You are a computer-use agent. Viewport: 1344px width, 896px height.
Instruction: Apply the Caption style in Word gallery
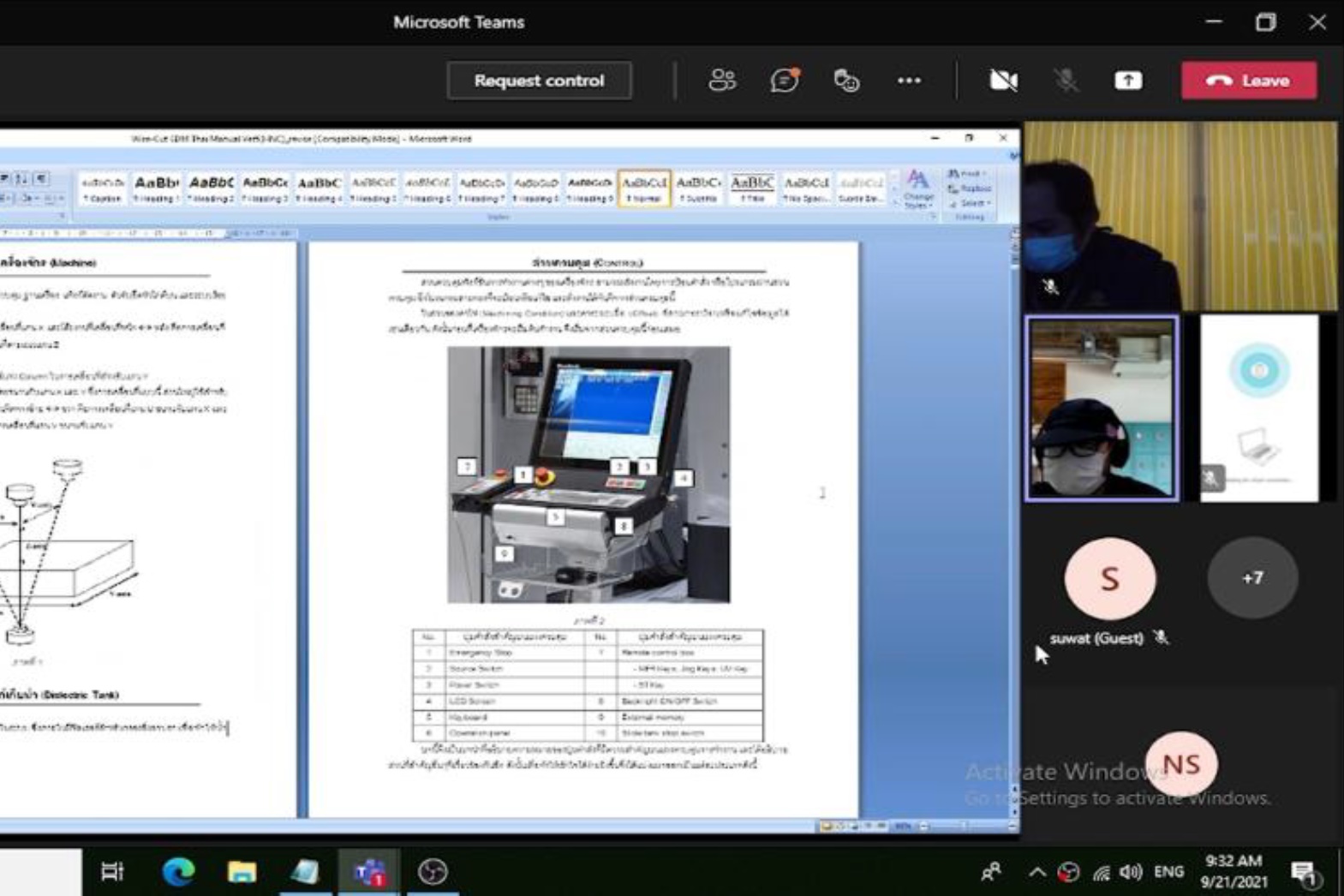point(103,188)
